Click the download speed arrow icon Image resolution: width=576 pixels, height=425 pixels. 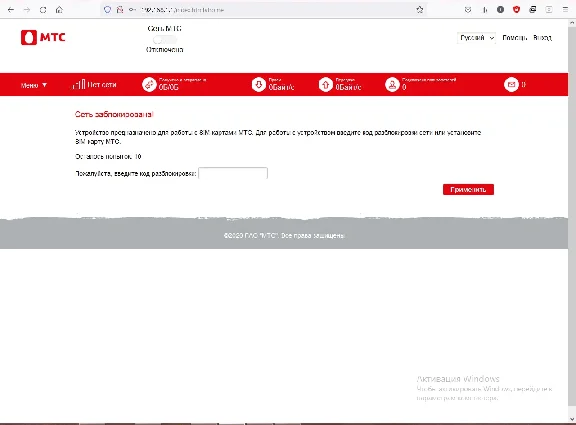(x=259, y=84)
